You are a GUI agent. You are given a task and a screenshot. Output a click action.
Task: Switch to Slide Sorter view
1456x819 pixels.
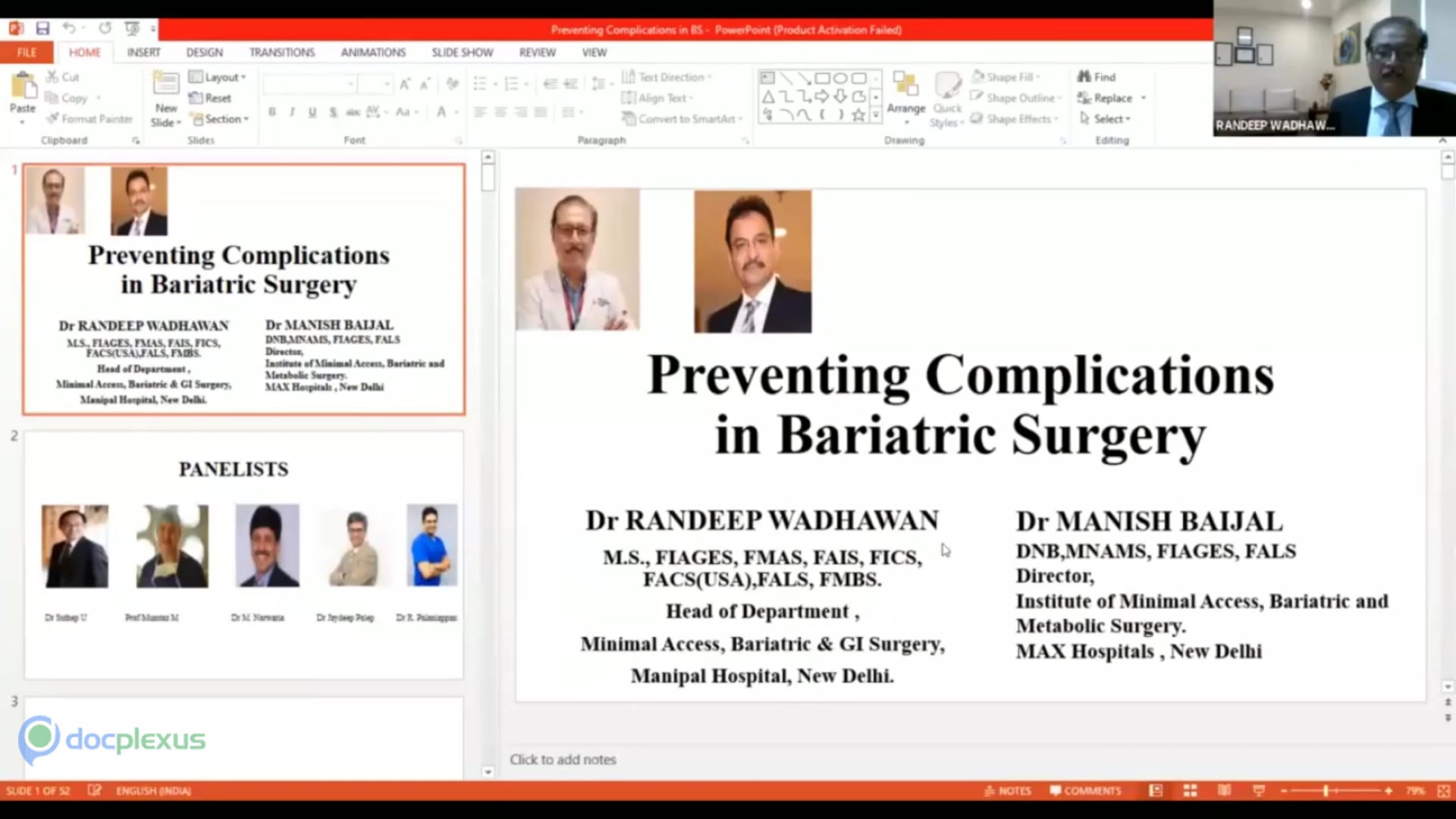[x=1190, y=791]
